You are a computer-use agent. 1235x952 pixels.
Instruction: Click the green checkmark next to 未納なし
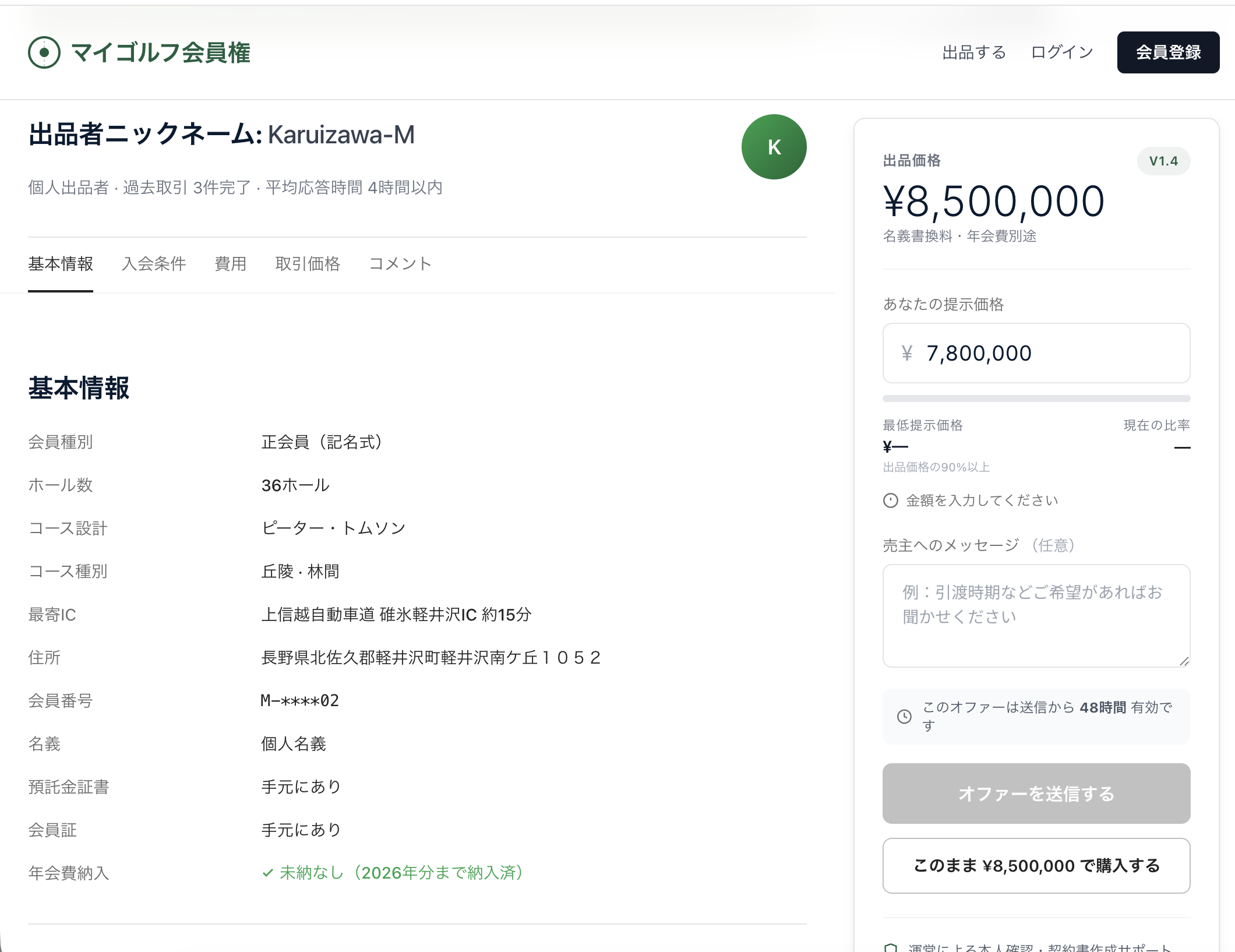point(267,873)
